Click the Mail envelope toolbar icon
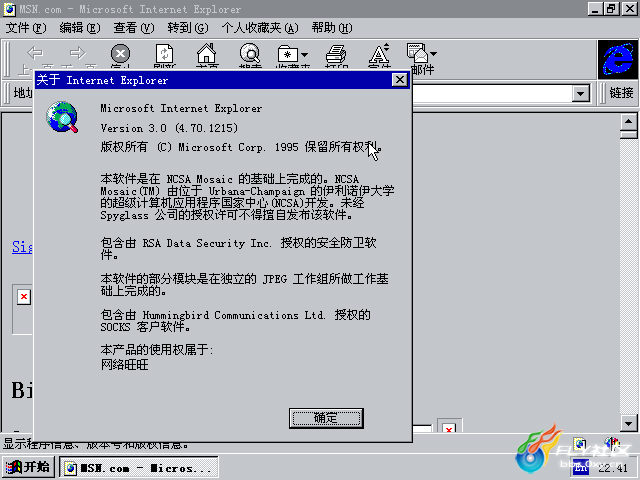The height and width of the screenshot is (480, 640). click(417, 53)
